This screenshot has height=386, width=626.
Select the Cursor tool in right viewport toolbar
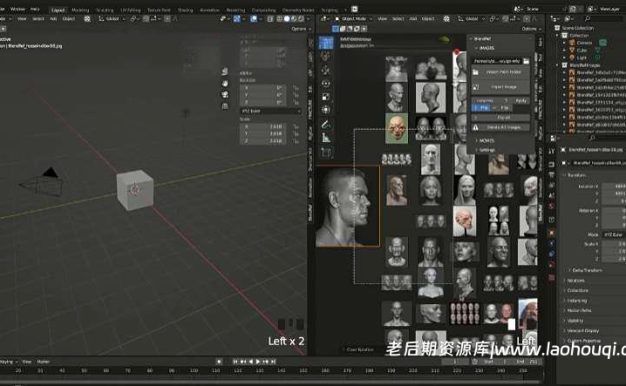(326, 57)
